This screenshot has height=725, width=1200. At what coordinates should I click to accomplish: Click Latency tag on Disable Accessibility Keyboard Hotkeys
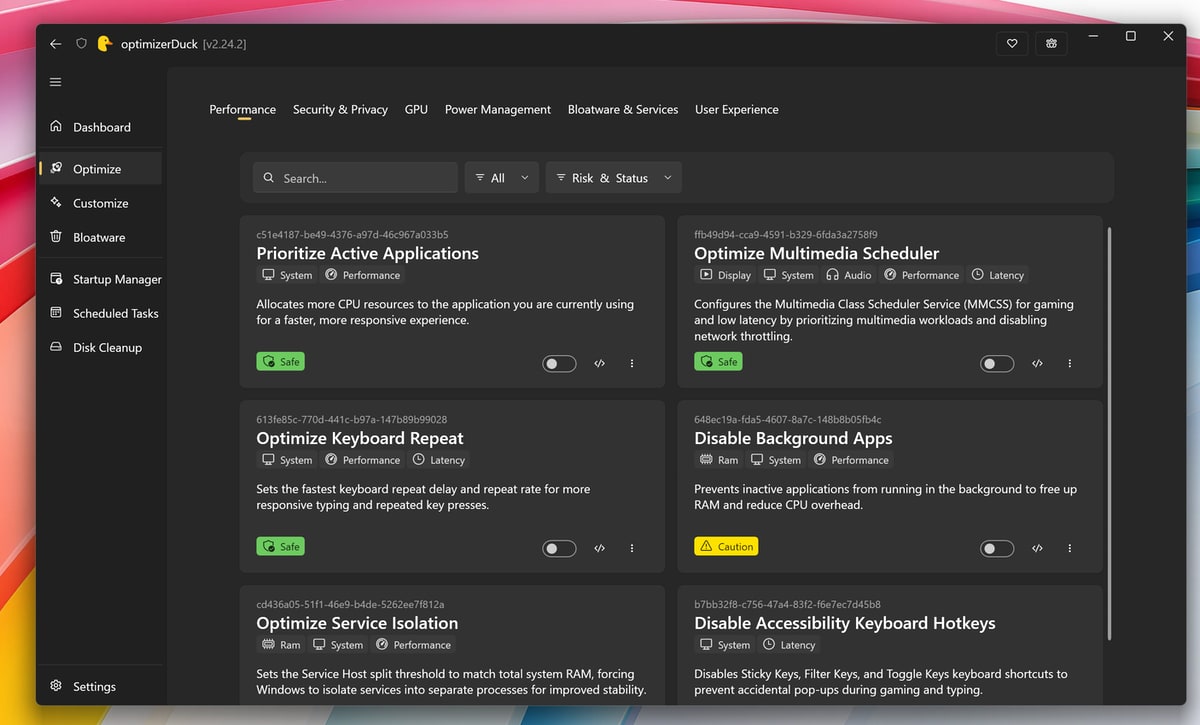coord(787,645)
